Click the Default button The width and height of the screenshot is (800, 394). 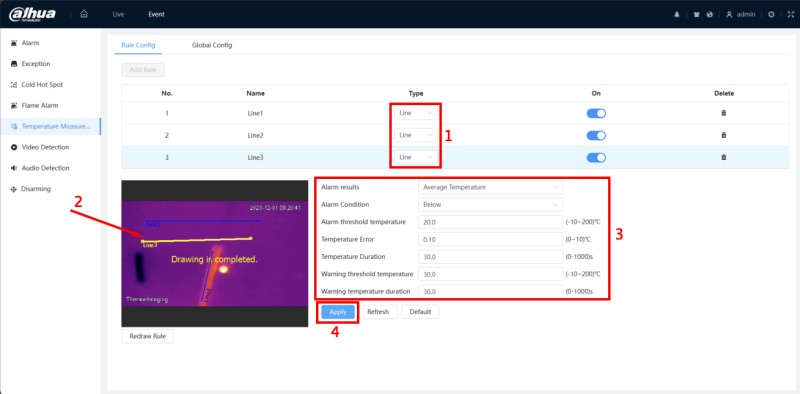click(x=420, y=312)
